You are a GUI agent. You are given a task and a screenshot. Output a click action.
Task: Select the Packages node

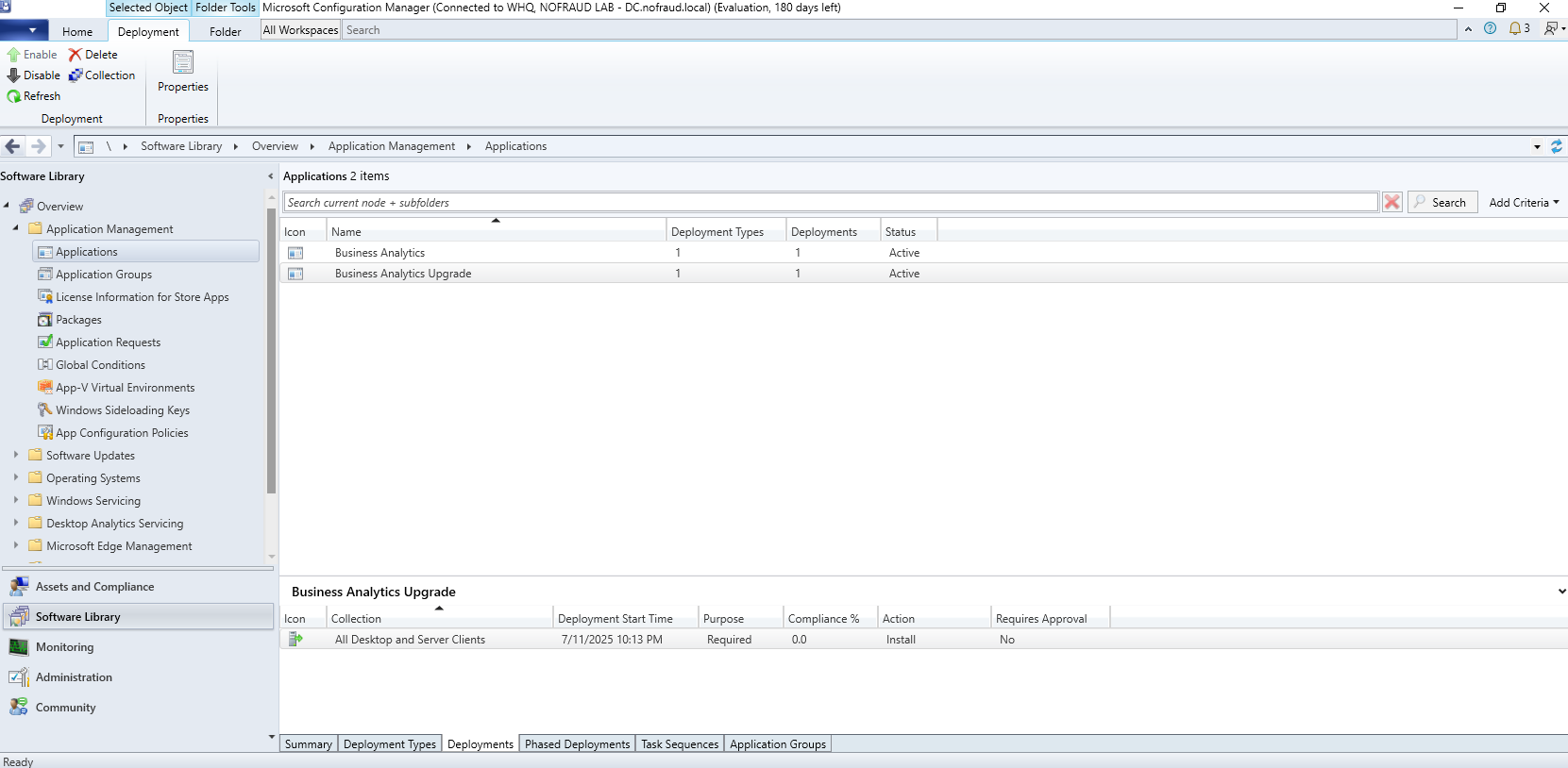point(78,320)
